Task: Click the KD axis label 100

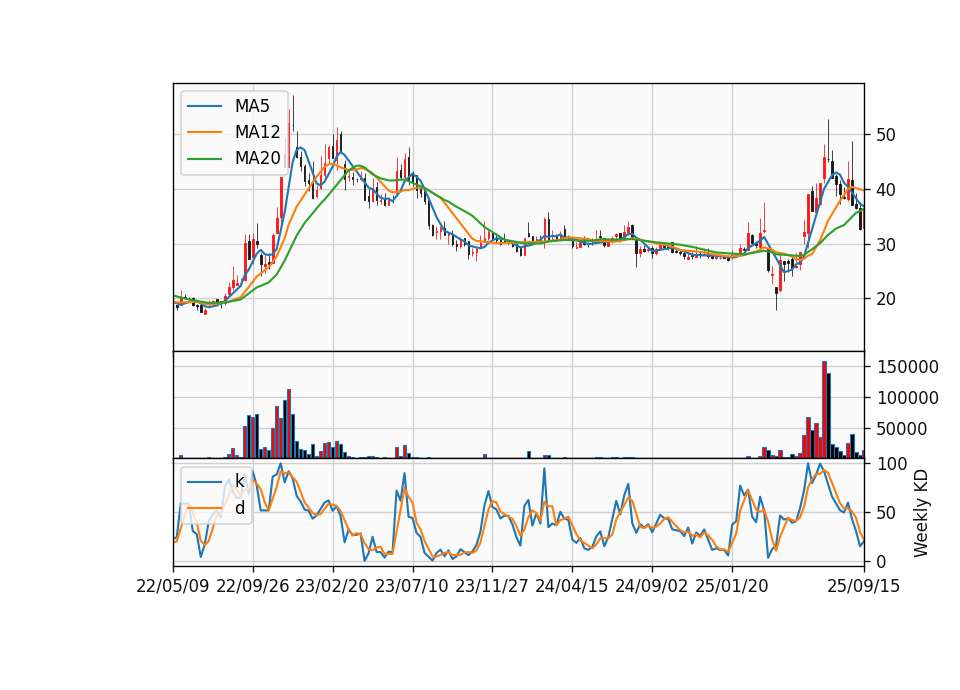Action: [x=892, y=464]
